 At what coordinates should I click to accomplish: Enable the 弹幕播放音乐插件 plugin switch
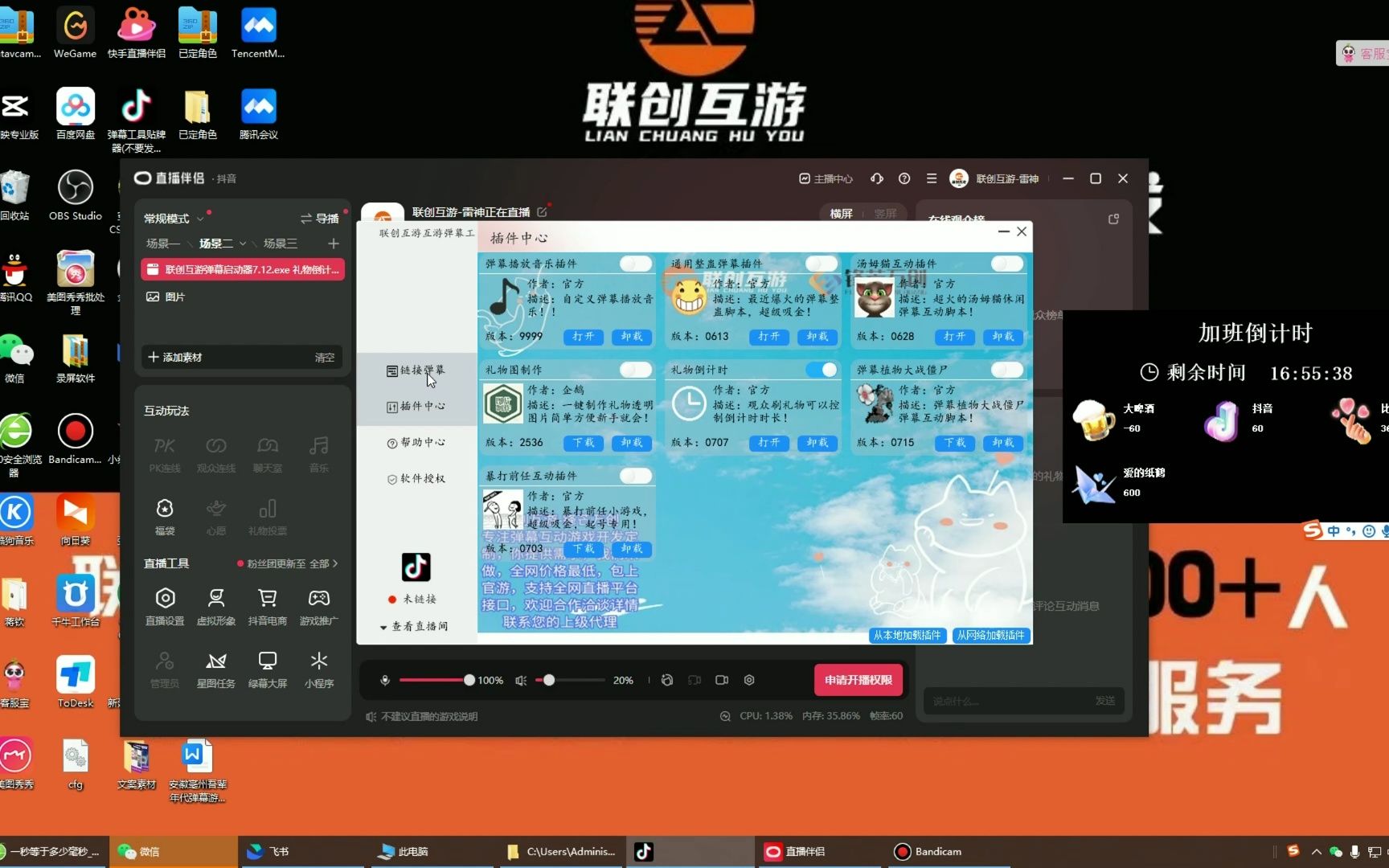click(636, 264)
